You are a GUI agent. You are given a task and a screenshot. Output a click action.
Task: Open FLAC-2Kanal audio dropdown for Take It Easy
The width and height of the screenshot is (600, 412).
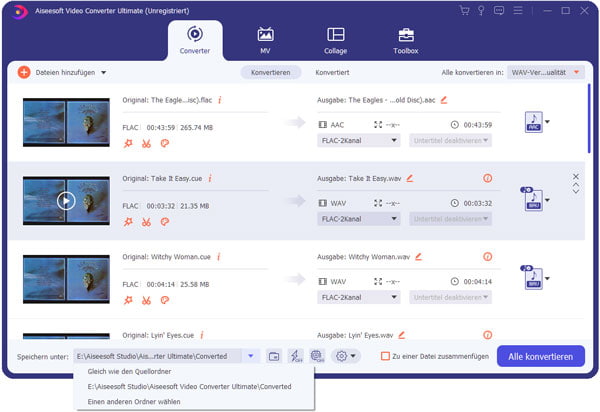(x=359, y=218)
